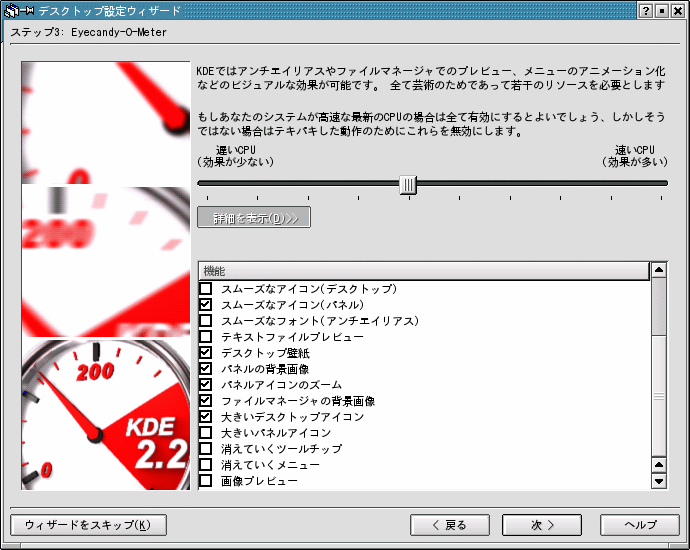This screenshot has width=690, height=550.
Task: Enable 大きいパネルアイコン checkbox
Action: (x=206, y=433)
